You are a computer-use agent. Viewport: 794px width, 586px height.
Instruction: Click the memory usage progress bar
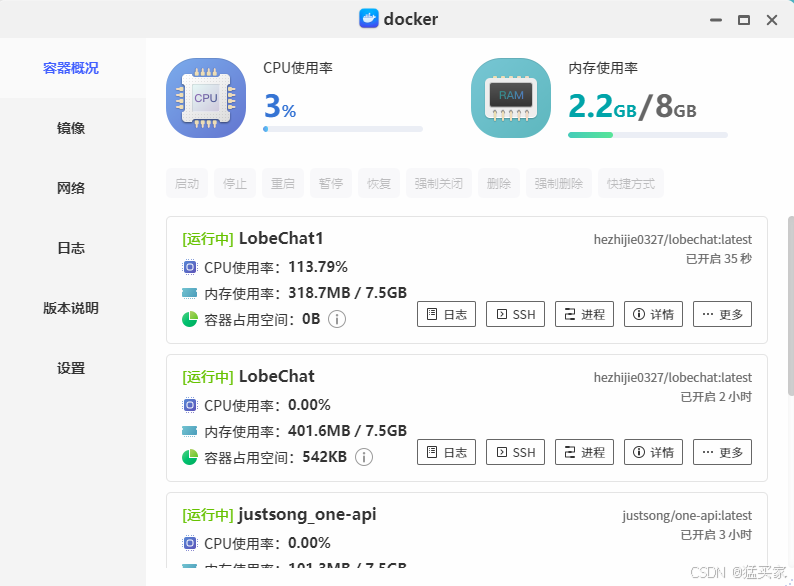click(648, 135)
